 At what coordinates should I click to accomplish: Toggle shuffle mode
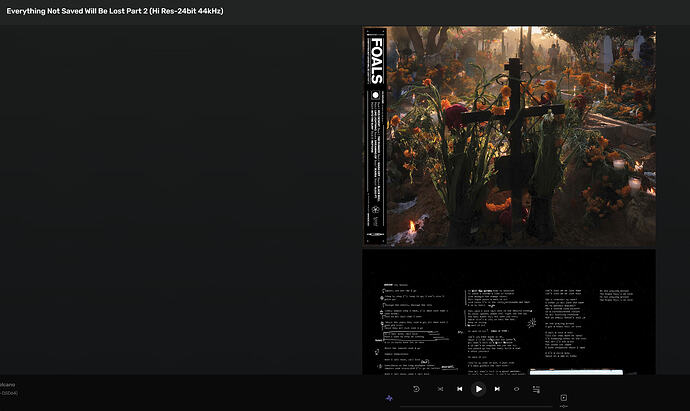[440, 389]
